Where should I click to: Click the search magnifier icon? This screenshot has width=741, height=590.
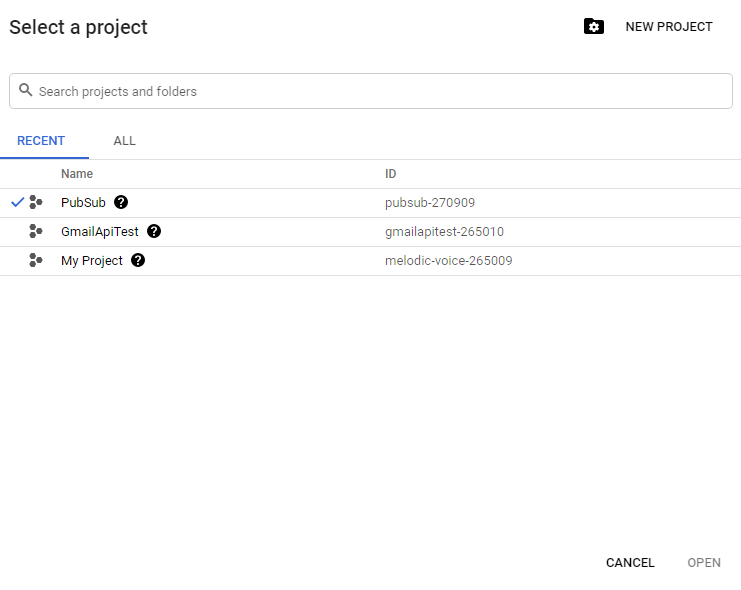coord(26,90)
